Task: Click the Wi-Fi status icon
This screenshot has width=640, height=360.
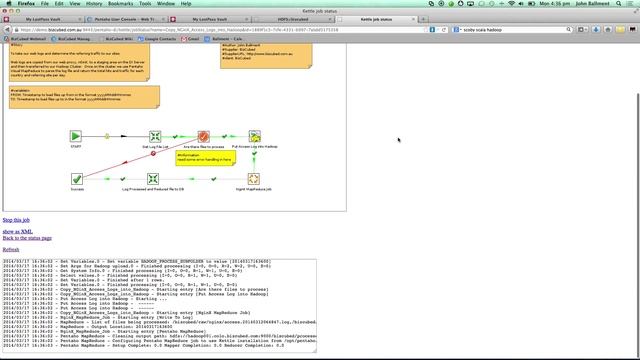Action: click(x=511, y=4)
